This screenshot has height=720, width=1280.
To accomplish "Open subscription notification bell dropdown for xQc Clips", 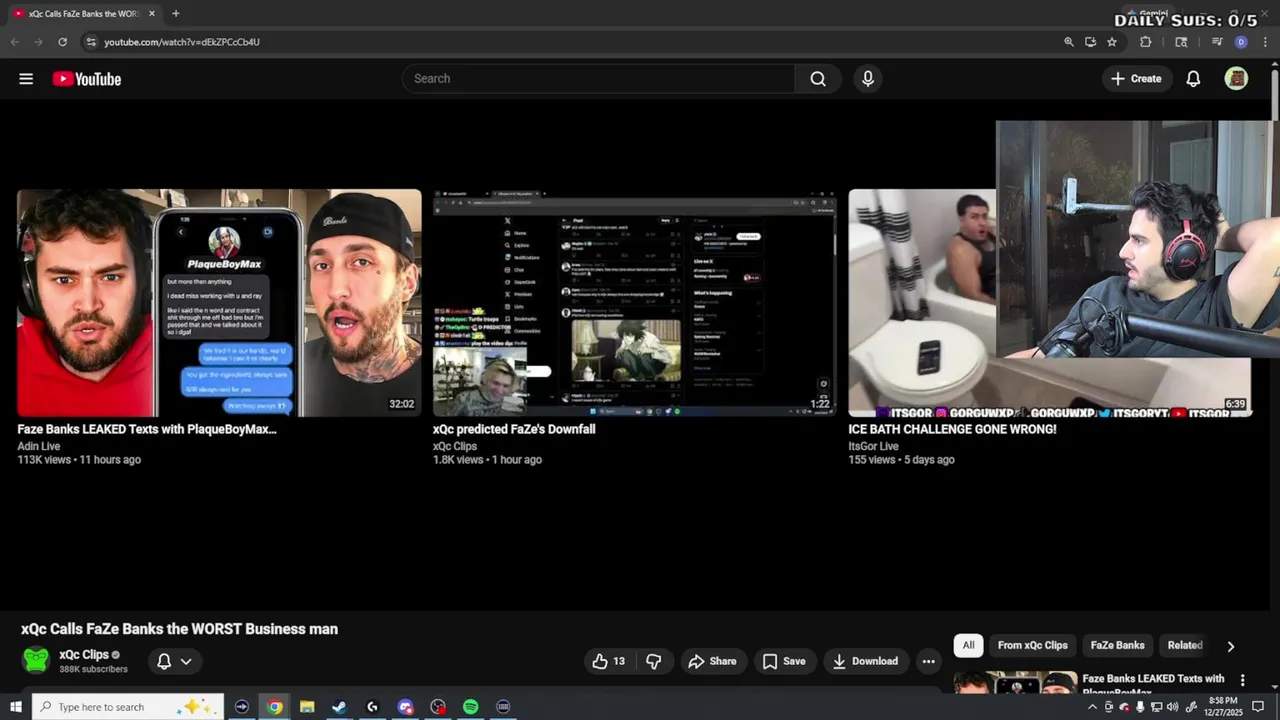I will (x=175, y=661).
